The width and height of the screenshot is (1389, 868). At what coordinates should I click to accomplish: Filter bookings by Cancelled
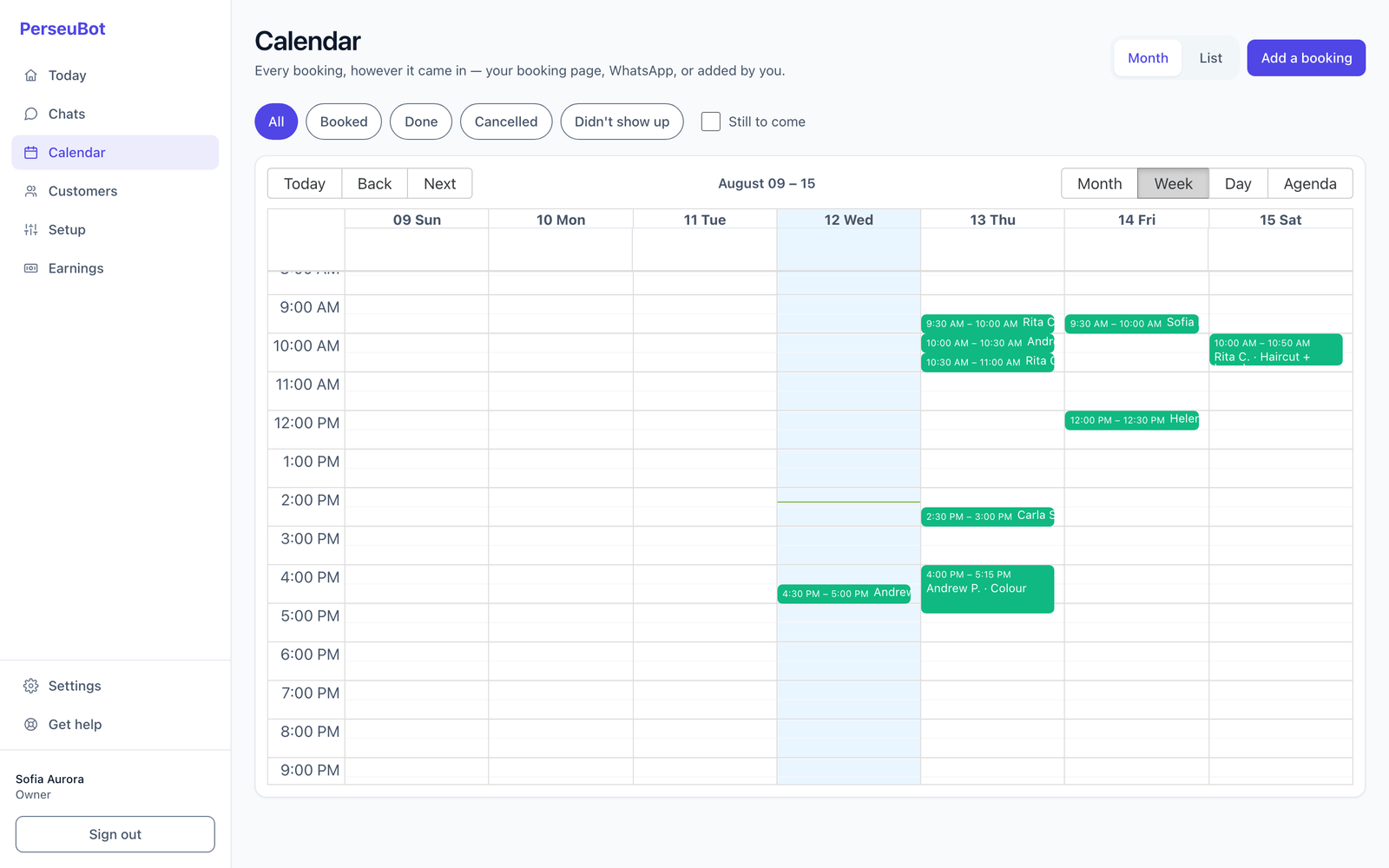point(506,122)
